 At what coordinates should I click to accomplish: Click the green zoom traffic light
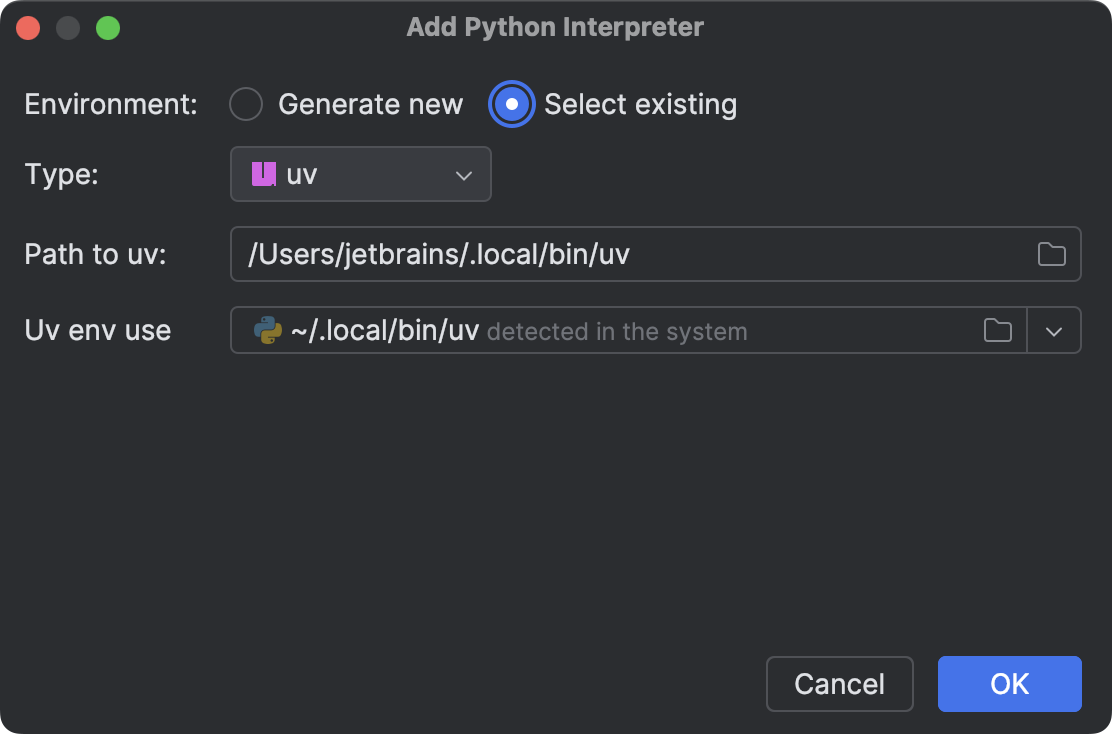tap(107, 27)
